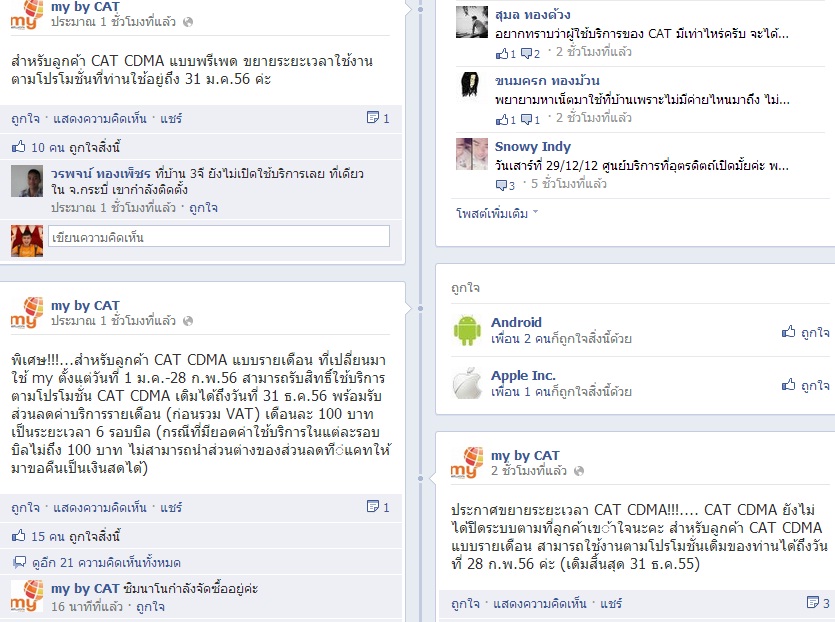Toggle ถูกใจ on the first my by CAT post
835x622 pixels.
click(26, 118)
